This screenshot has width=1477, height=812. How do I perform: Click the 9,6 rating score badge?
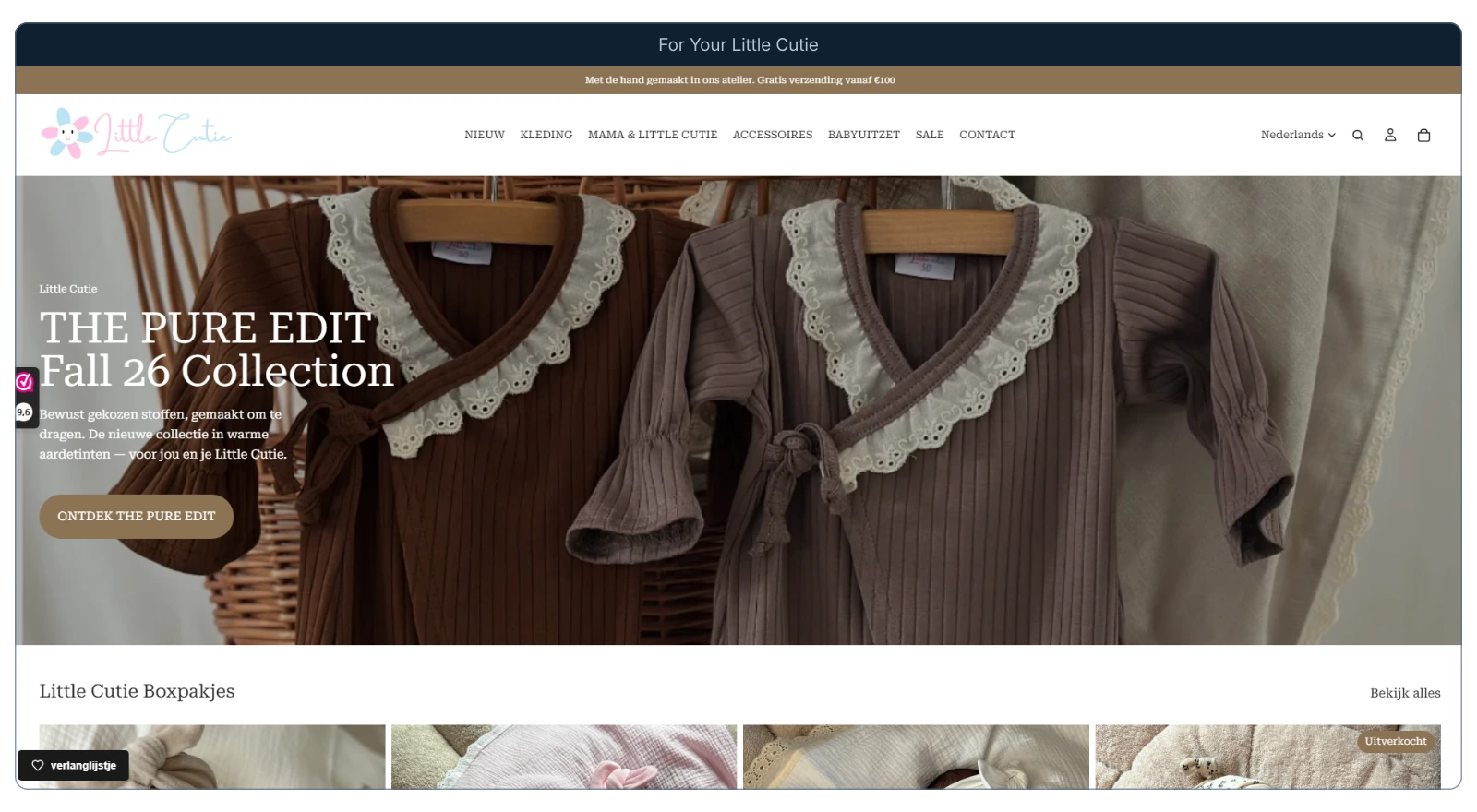(x=24, y=412)
